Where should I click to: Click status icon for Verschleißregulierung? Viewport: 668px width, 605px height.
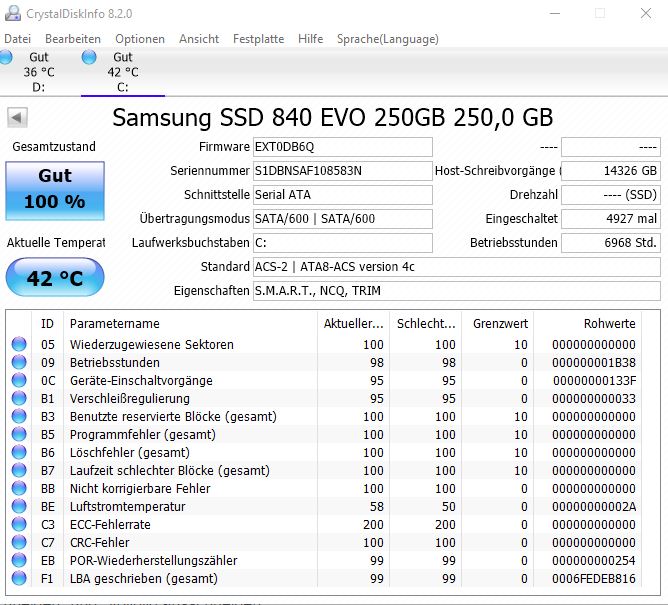pyautogui.click(x=19, y=398)
